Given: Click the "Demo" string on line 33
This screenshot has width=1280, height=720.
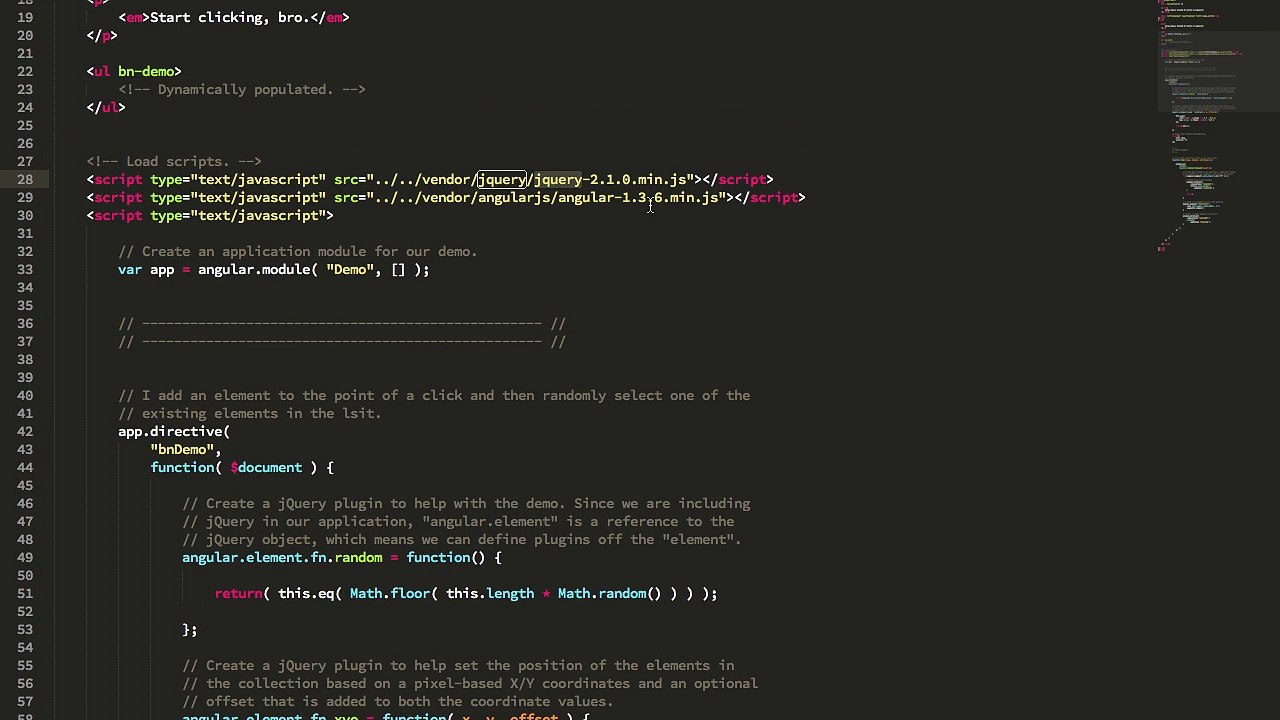Looking at the screenshot, I should (350, 270).
